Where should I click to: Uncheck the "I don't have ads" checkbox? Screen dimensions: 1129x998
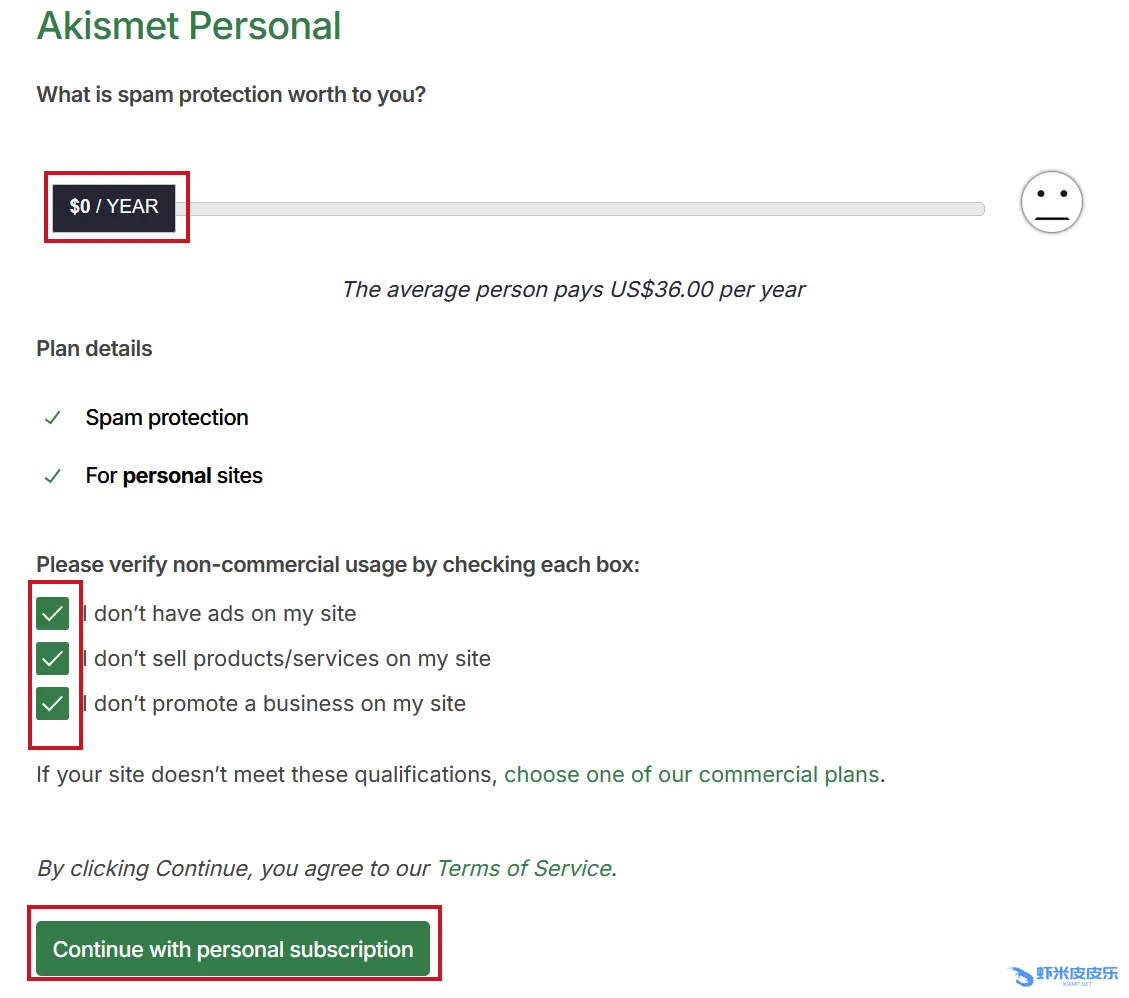[53, 613]
